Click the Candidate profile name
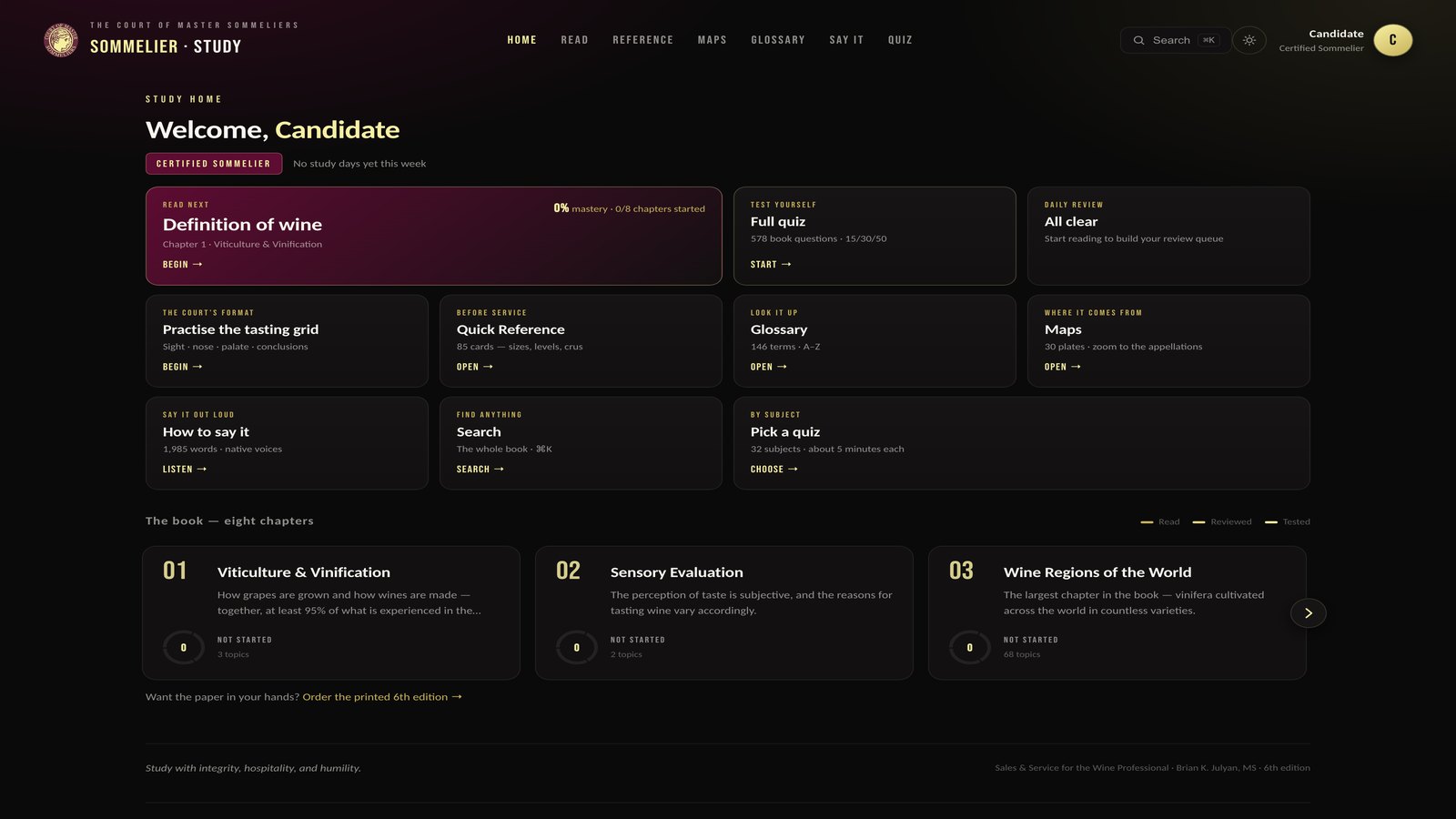The image size is (1456, 819). tap(1336, 34)
